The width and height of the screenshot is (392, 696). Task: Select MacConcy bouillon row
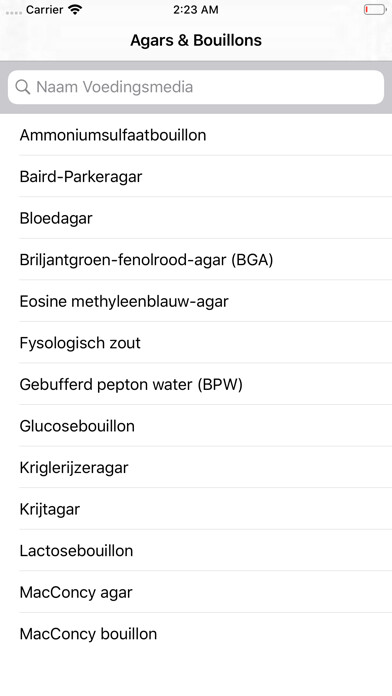click(x=196, y=633)
